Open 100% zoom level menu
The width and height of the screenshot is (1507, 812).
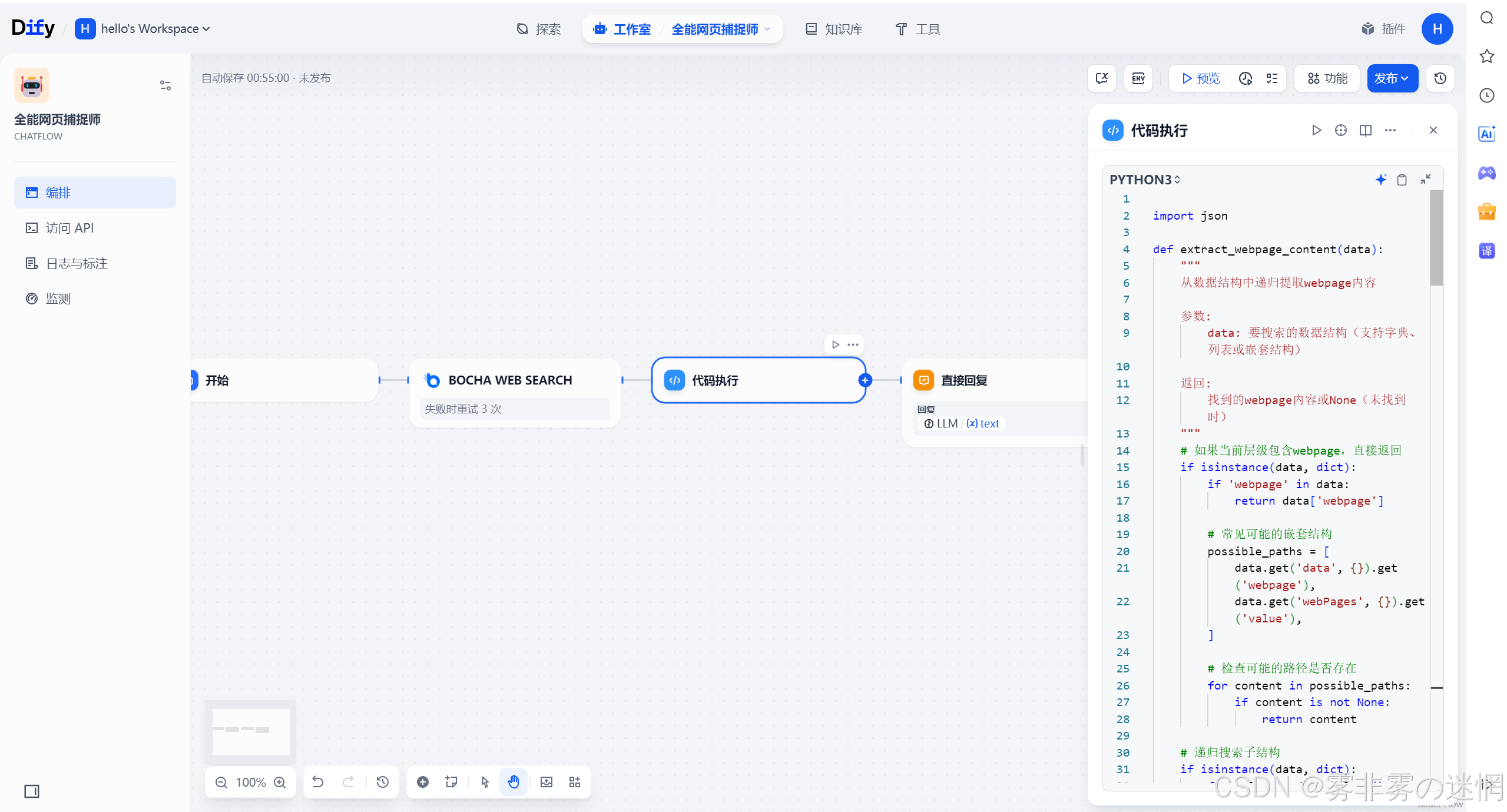(x=251, y=782)
